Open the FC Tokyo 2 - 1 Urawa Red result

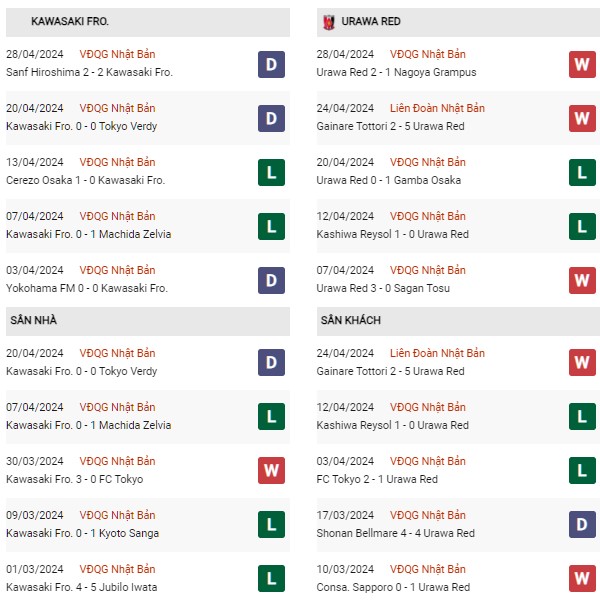(x=377, y=479)
